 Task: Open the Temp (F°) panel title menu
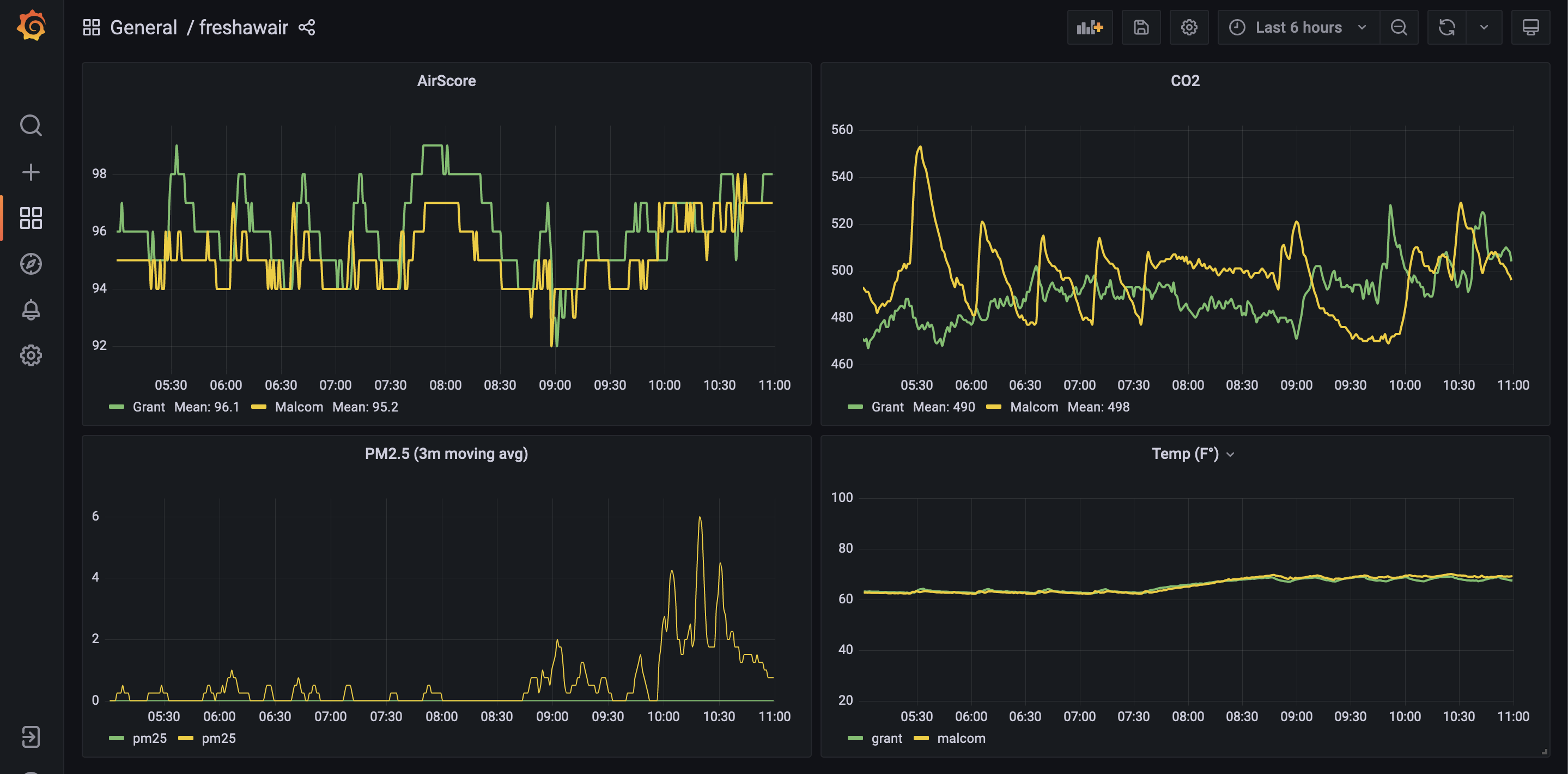tap(1184, 453)
